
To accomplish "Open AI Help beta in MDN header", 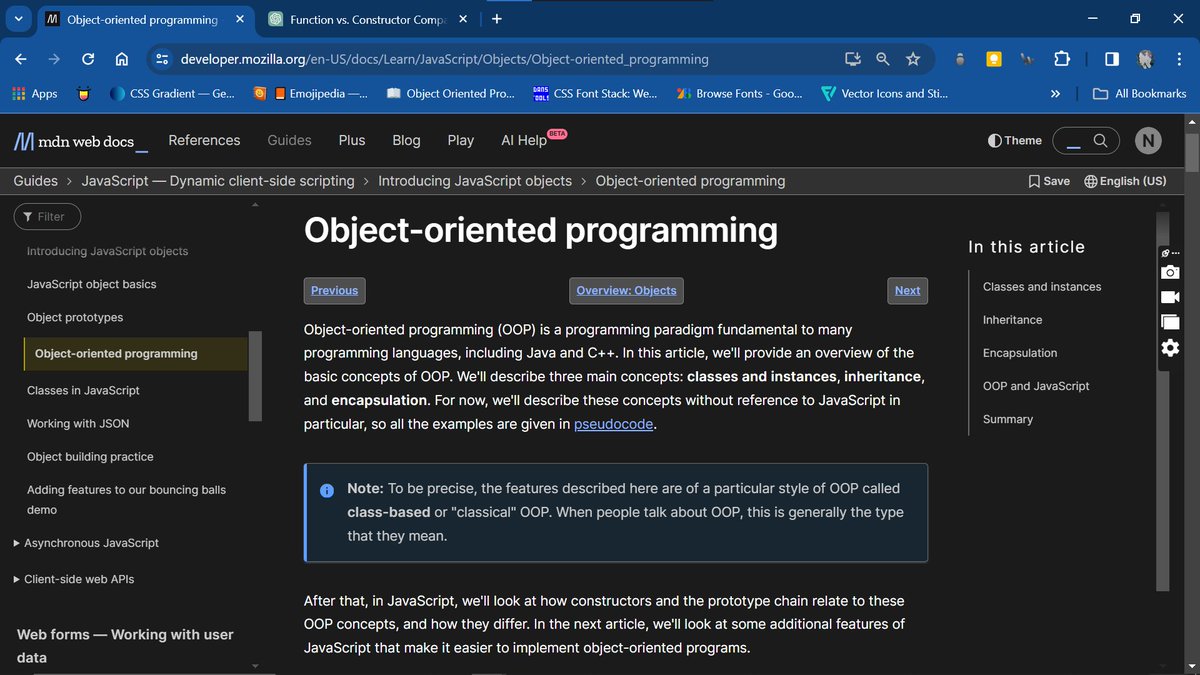I will [534, 140].
